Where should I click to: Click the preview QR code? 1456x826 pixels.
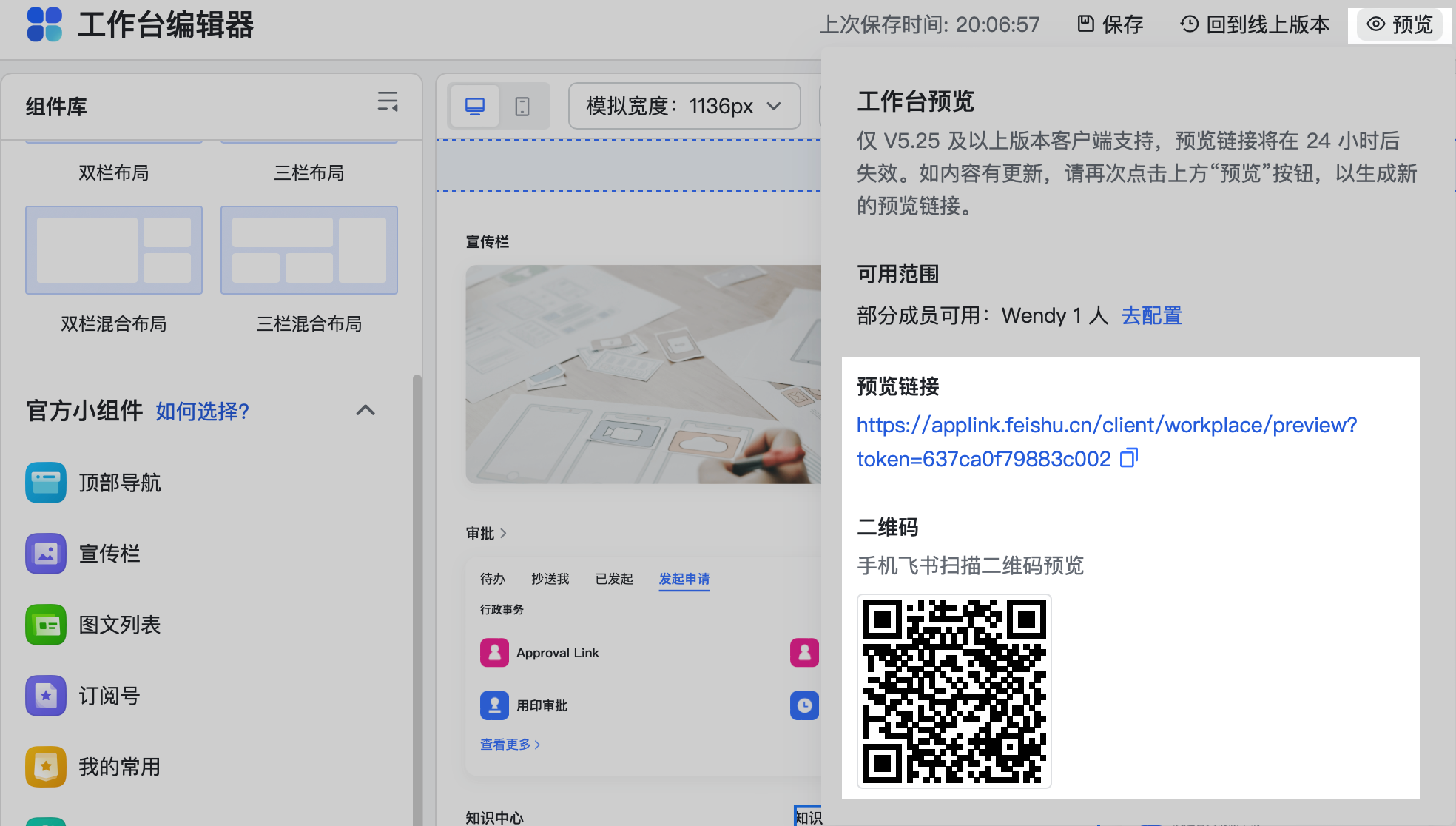click(954, 691)
